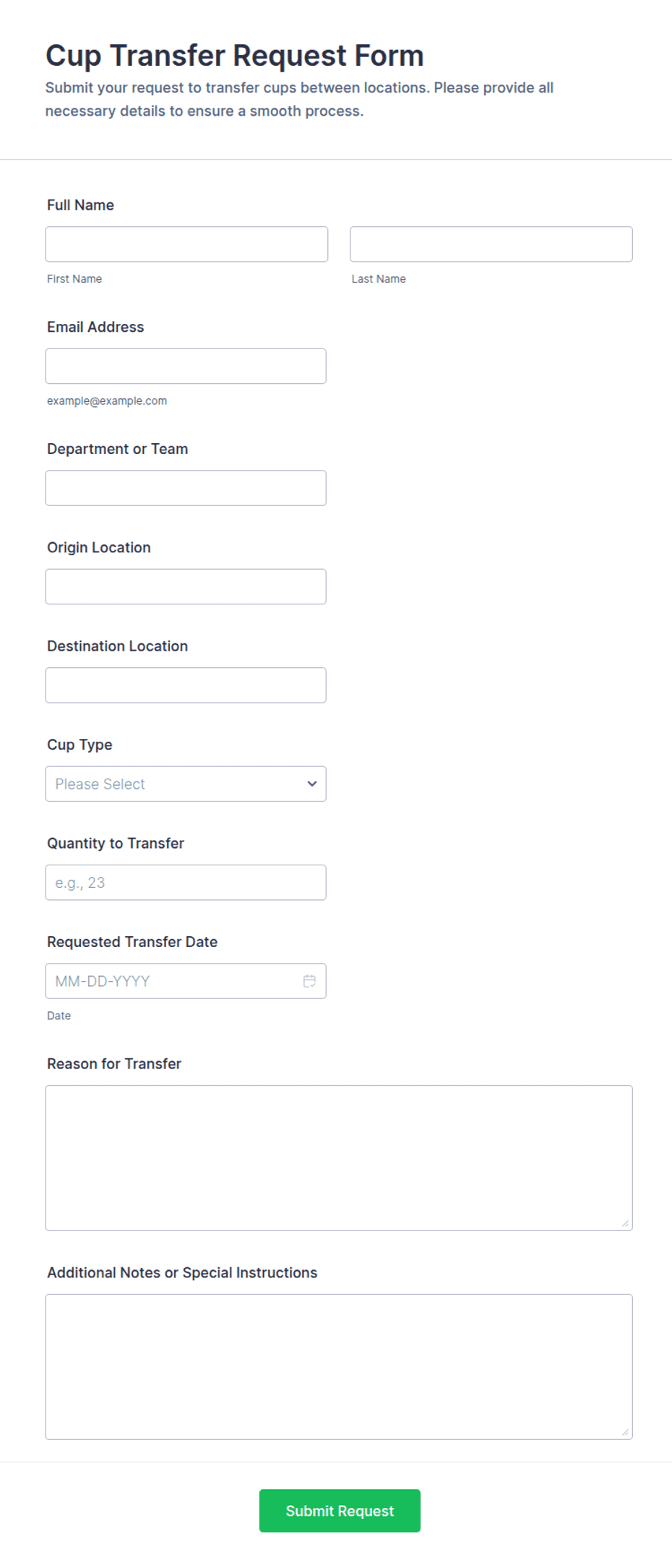The image size is (672, 1568).
Task: Select the MM-DD-YYYY date input
Action: point(186,981)
